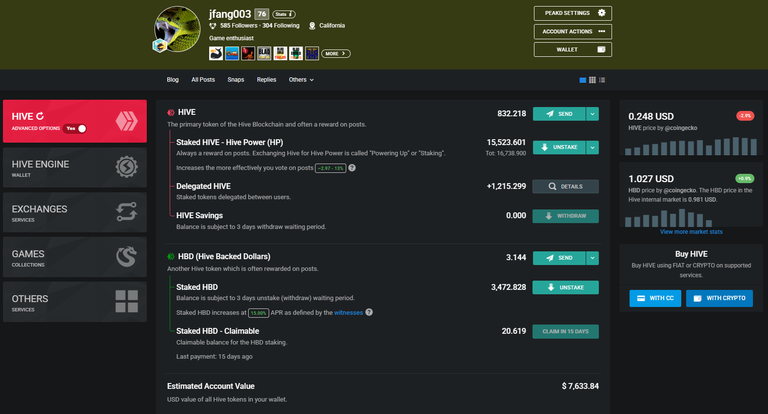Unstake Hive Power
Viewport: 768px width, 414px height.
tap(559, 147)
